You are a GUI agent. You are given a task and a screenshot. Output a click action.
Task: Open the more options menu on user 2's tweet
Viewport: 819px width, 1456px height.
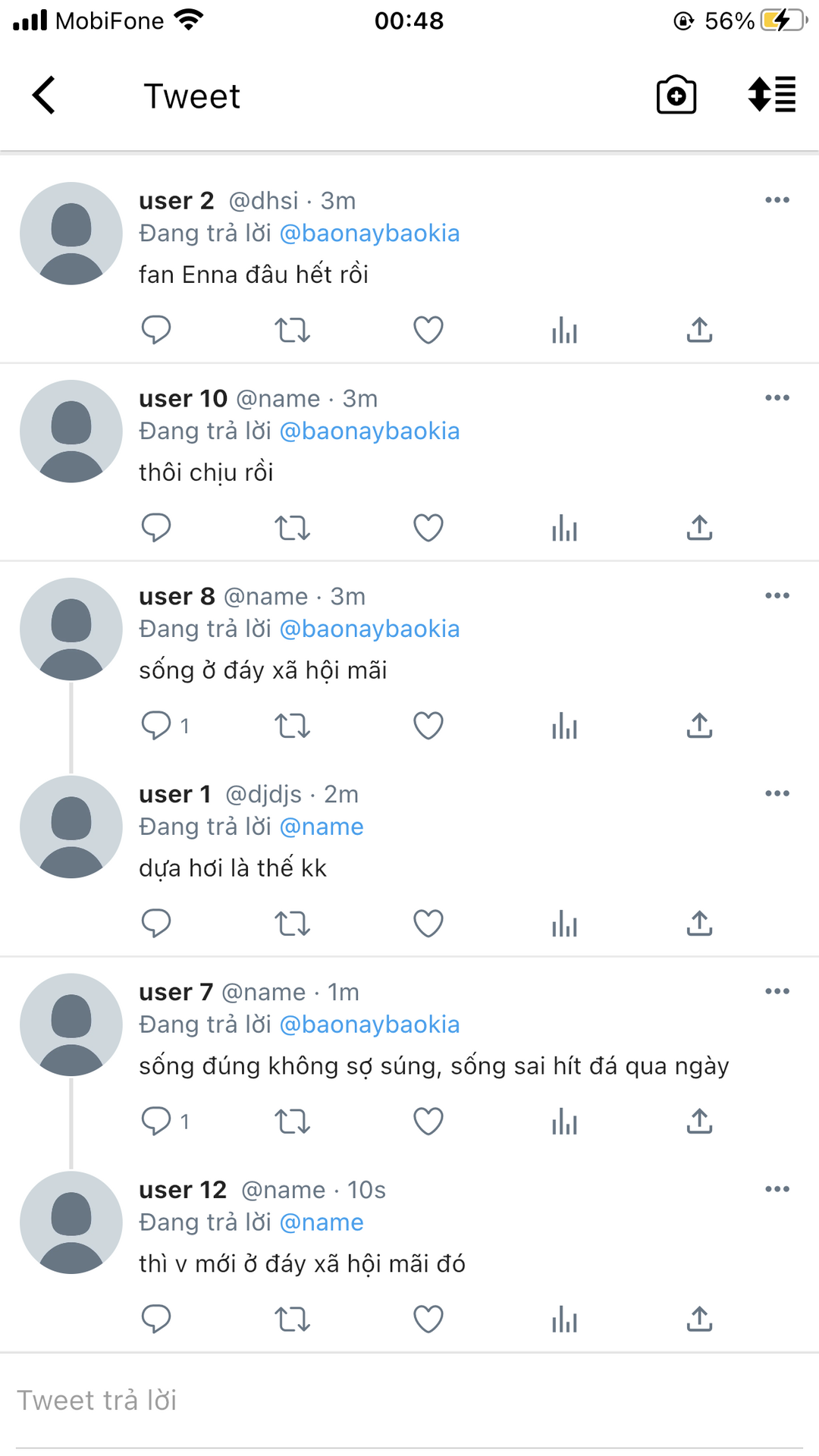[x=777, y=200]
